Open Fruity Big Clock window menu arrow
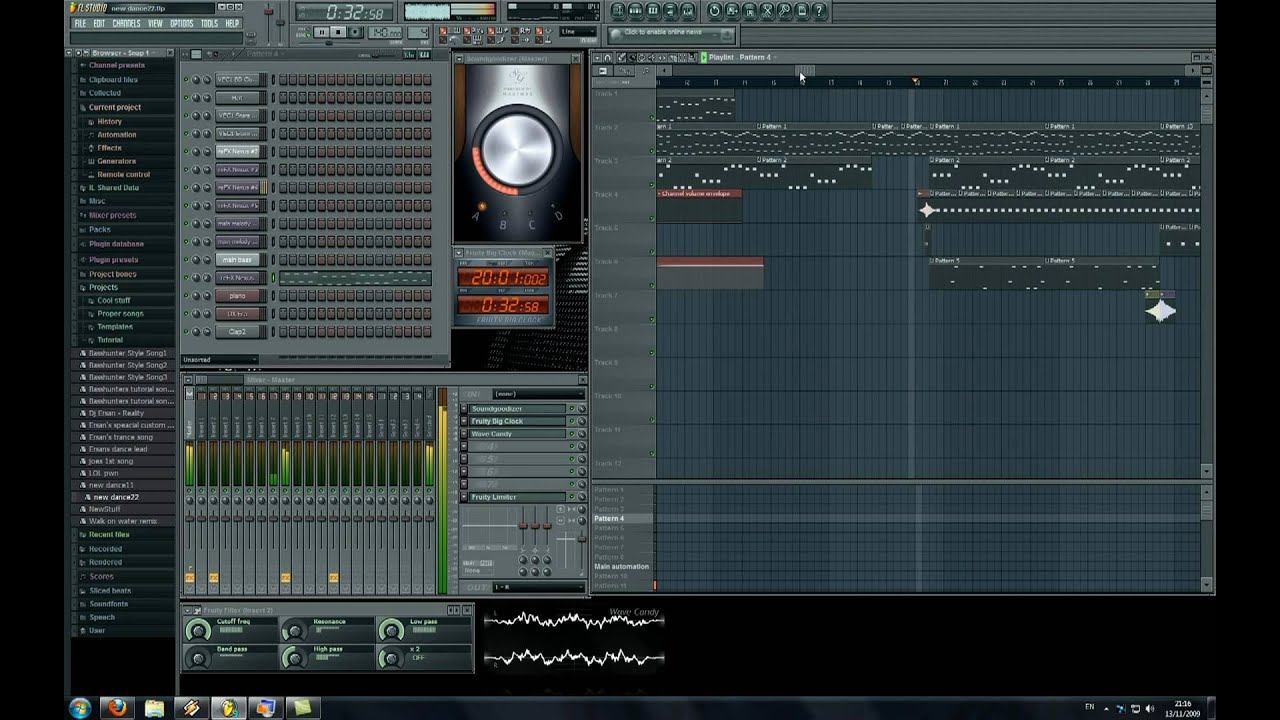The height and width of the screenshot is (720, 1280). point(459,253)
